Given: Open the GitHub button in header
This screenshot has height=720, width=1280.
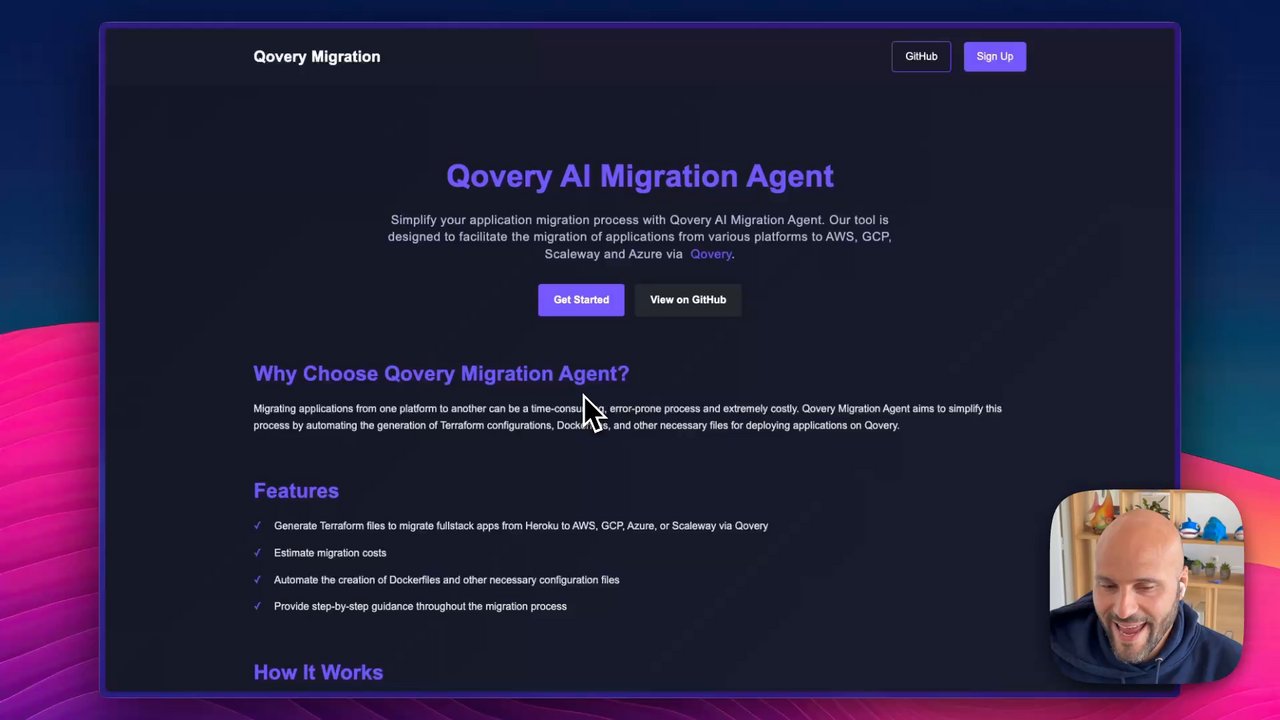Looking at the screenshot, I should (x=921, y=57).
